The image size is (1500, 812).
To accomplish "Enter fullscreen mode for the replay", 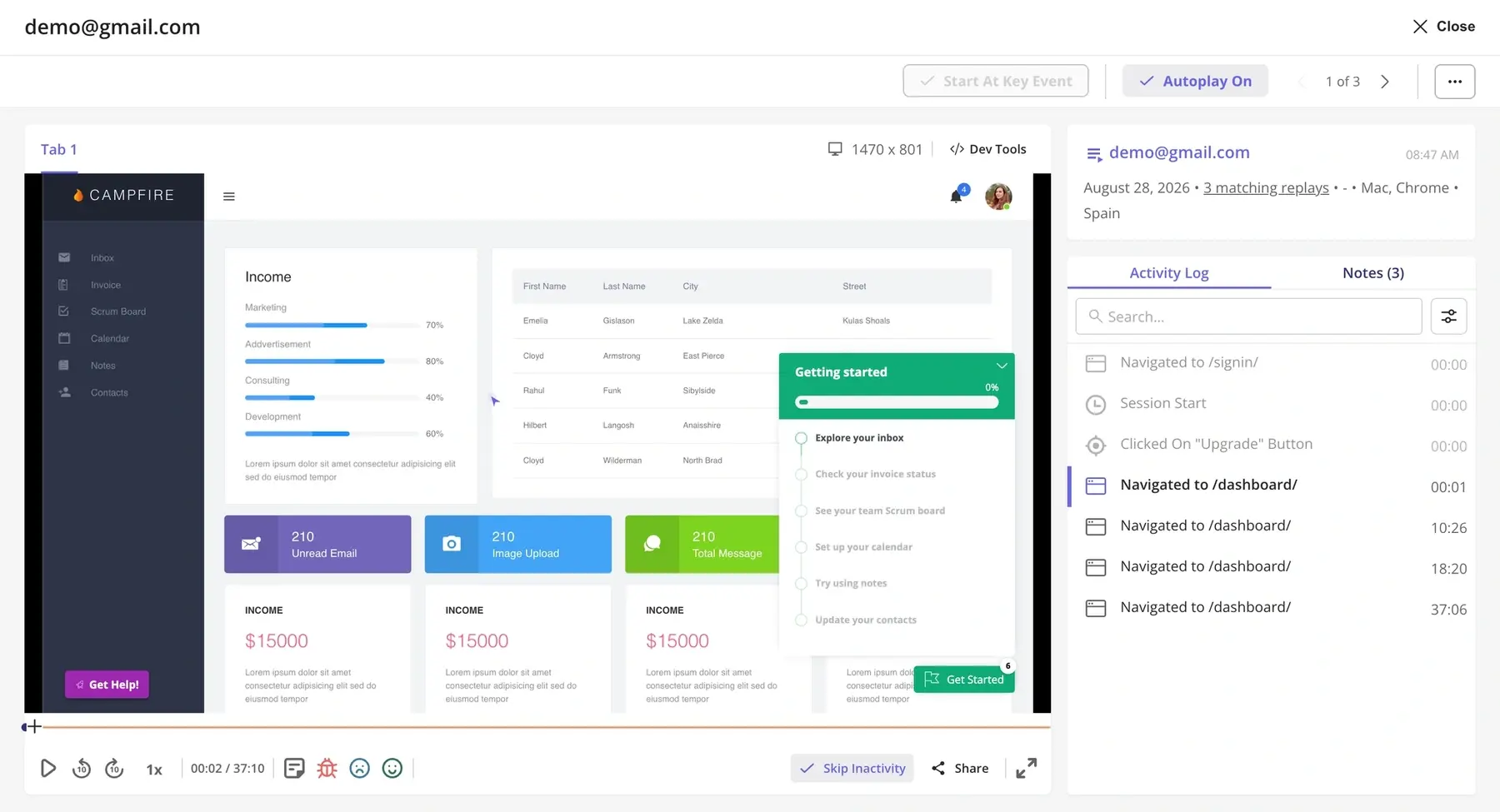I will pyautogui.click(x=1027, y=768).
